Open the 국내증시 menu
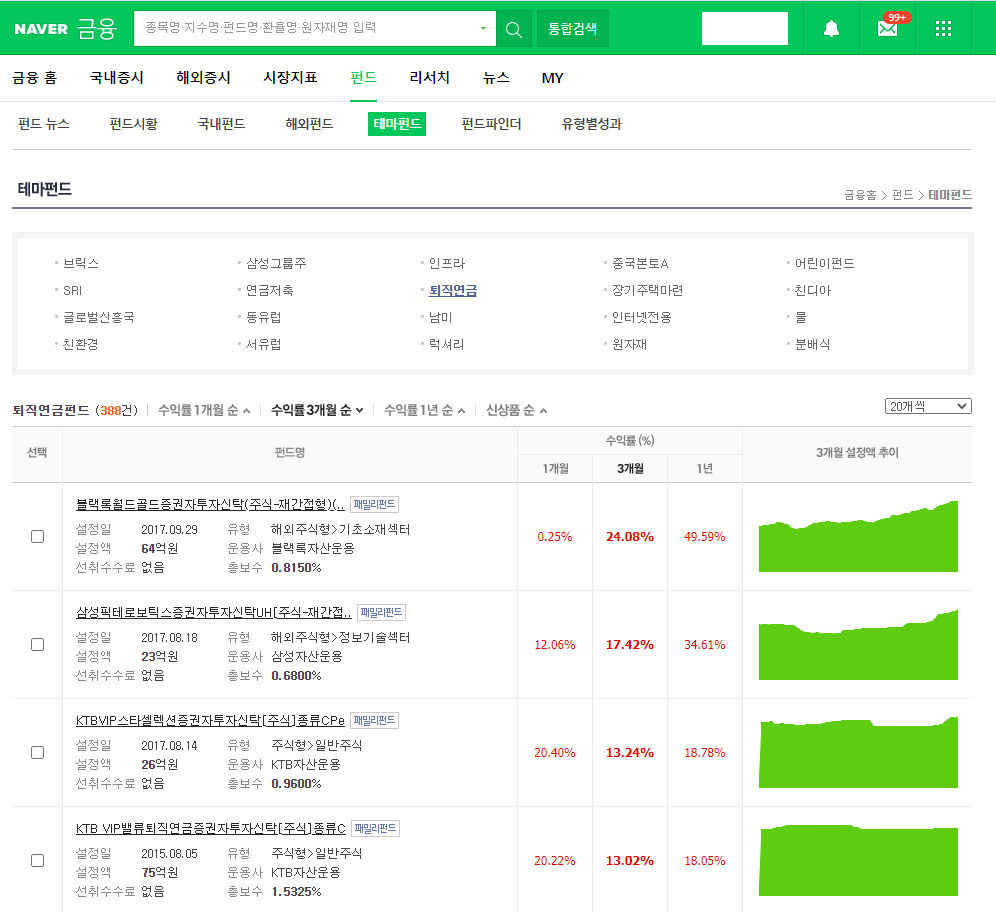Image resolution: width=996 pixels, height=912 pixels. click(117, 77)
